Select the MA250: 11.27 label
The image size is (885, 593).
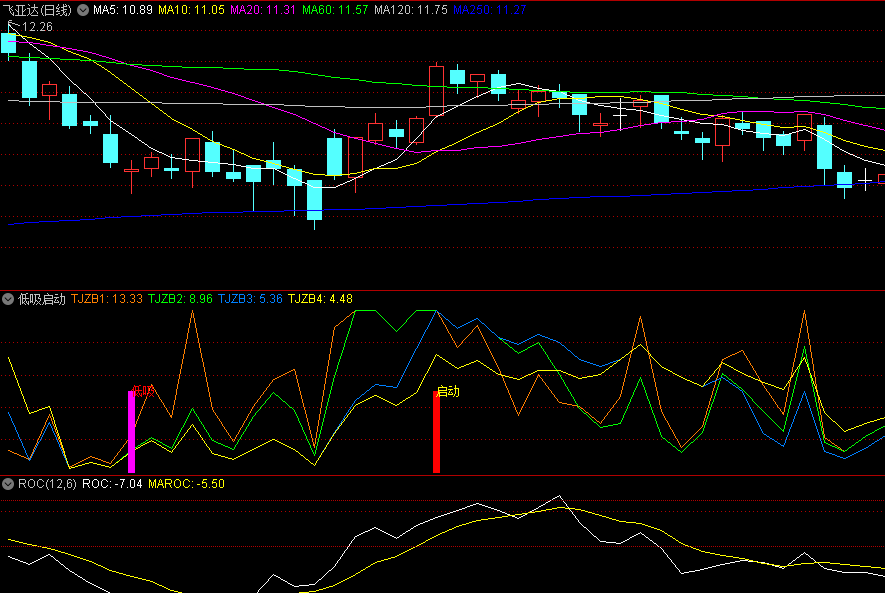[489, 10]
